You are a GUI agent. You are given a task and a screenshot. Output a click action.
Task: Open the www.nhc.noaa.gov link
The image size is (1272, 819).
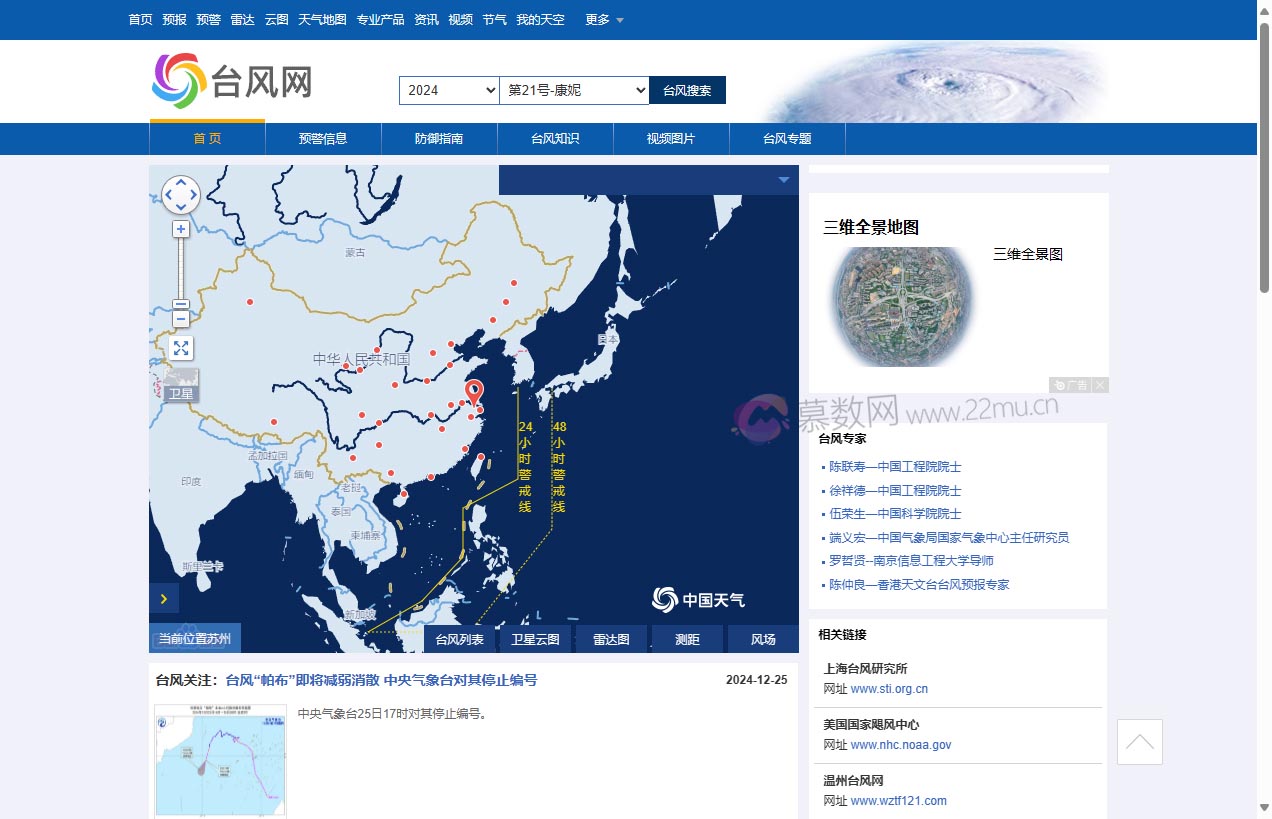(900, 744)
